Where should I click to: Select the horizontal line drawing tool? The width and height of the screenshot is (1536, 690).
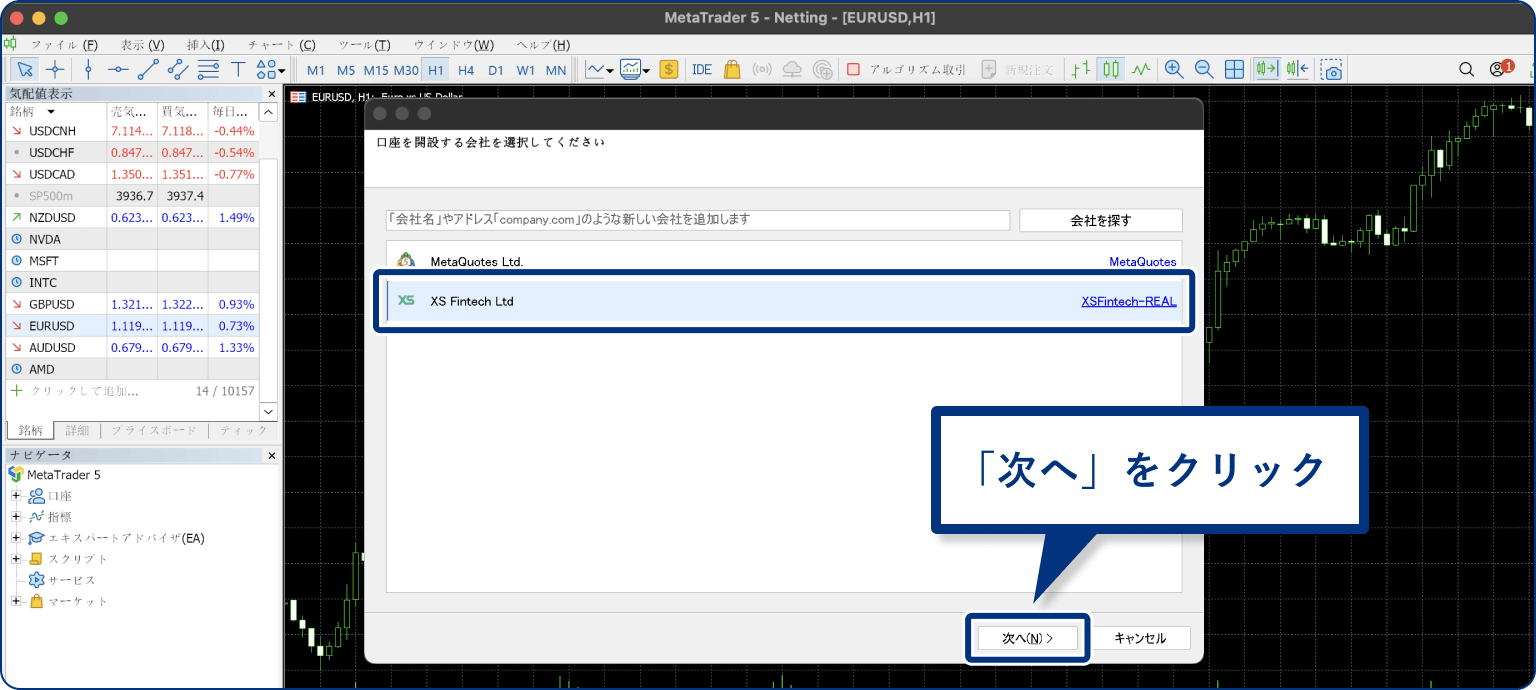pyautogui.click(x=118, y=69)
